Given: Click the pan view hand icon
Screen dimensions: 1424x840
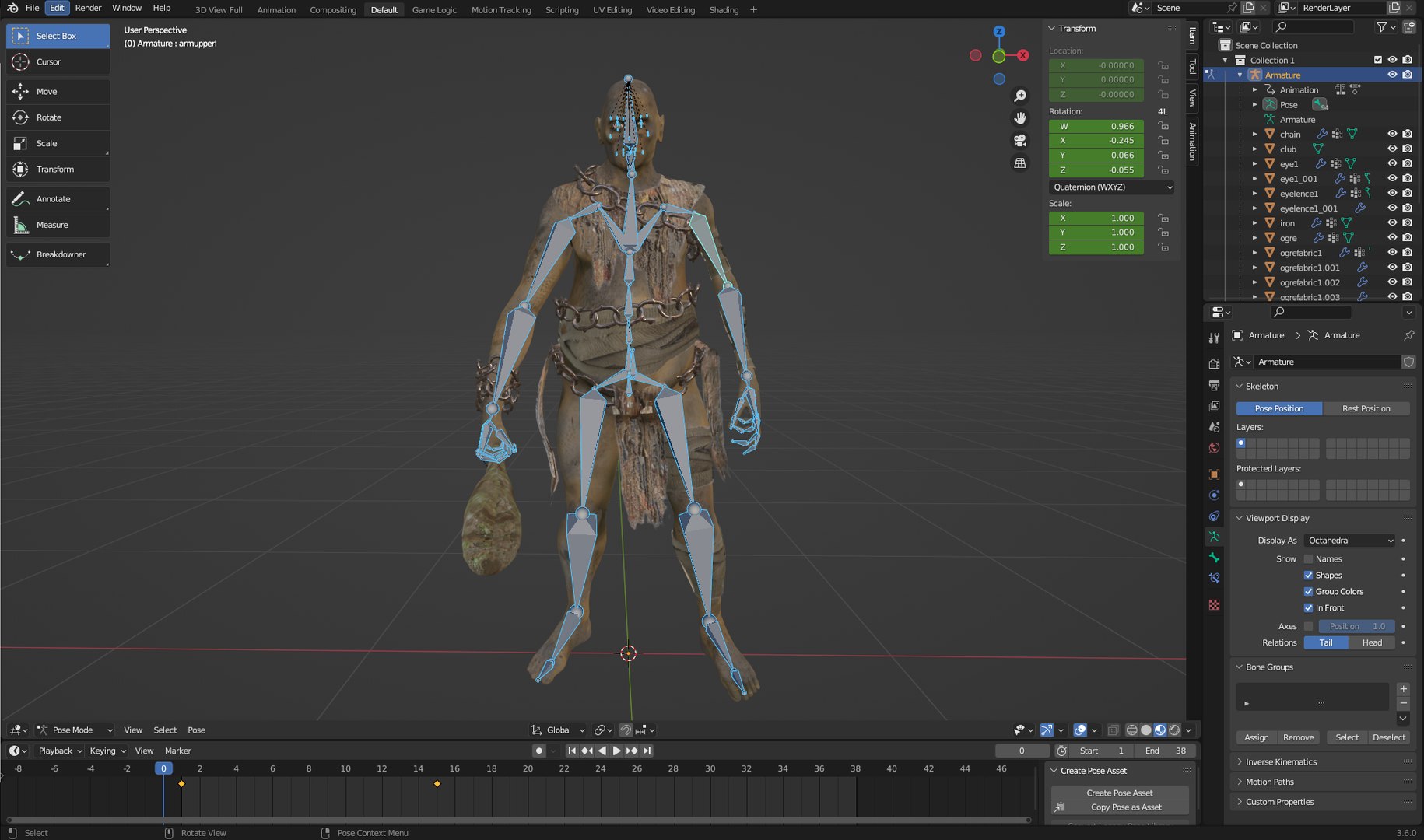Looking at the screenshot, I should click(x=1019, y=118).
